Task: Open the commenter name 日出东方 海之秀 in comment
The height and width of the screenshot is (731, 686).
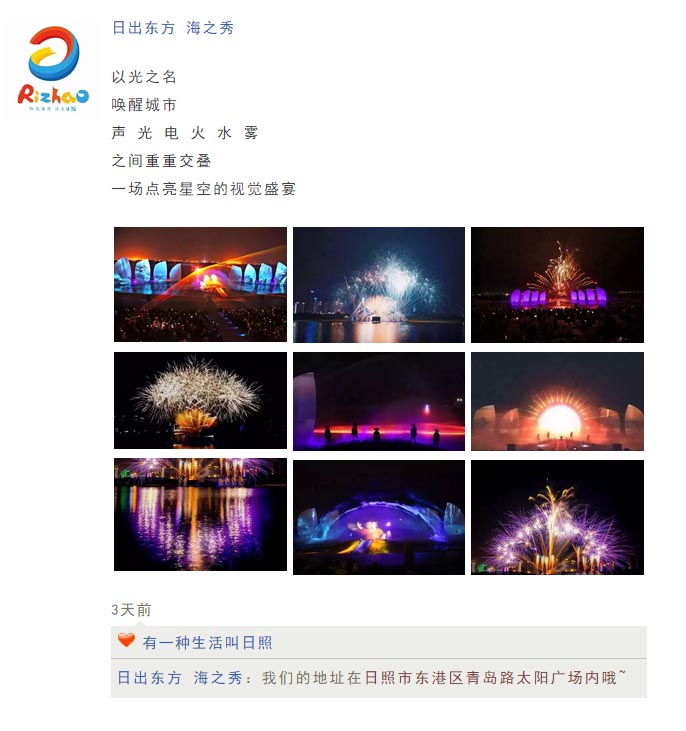Action: click(x=180, y=677)
